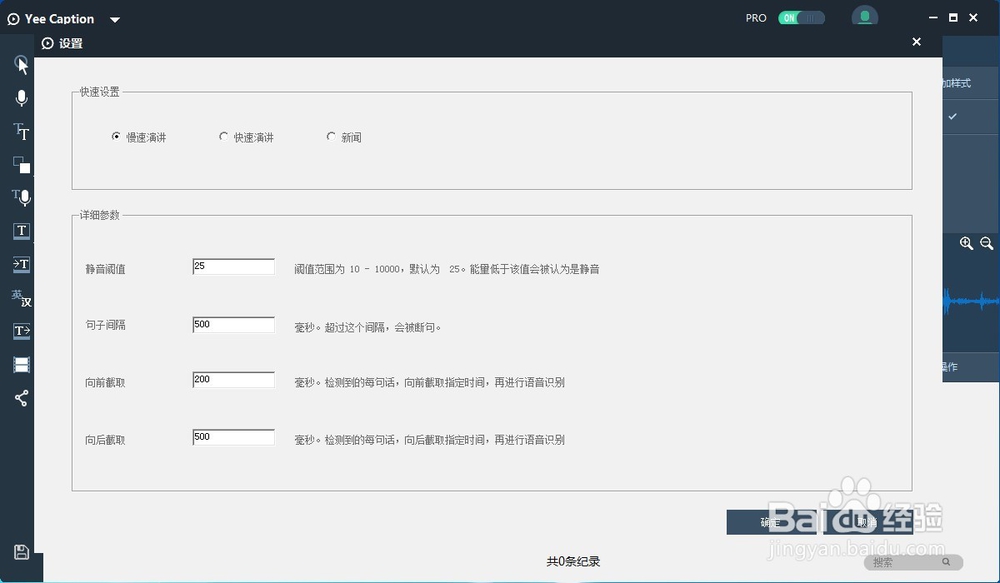Image resolution: width=1000 pixels, height=583 pixels.
Task: Click the 静音阈值 input field
Action: (233, 267)
